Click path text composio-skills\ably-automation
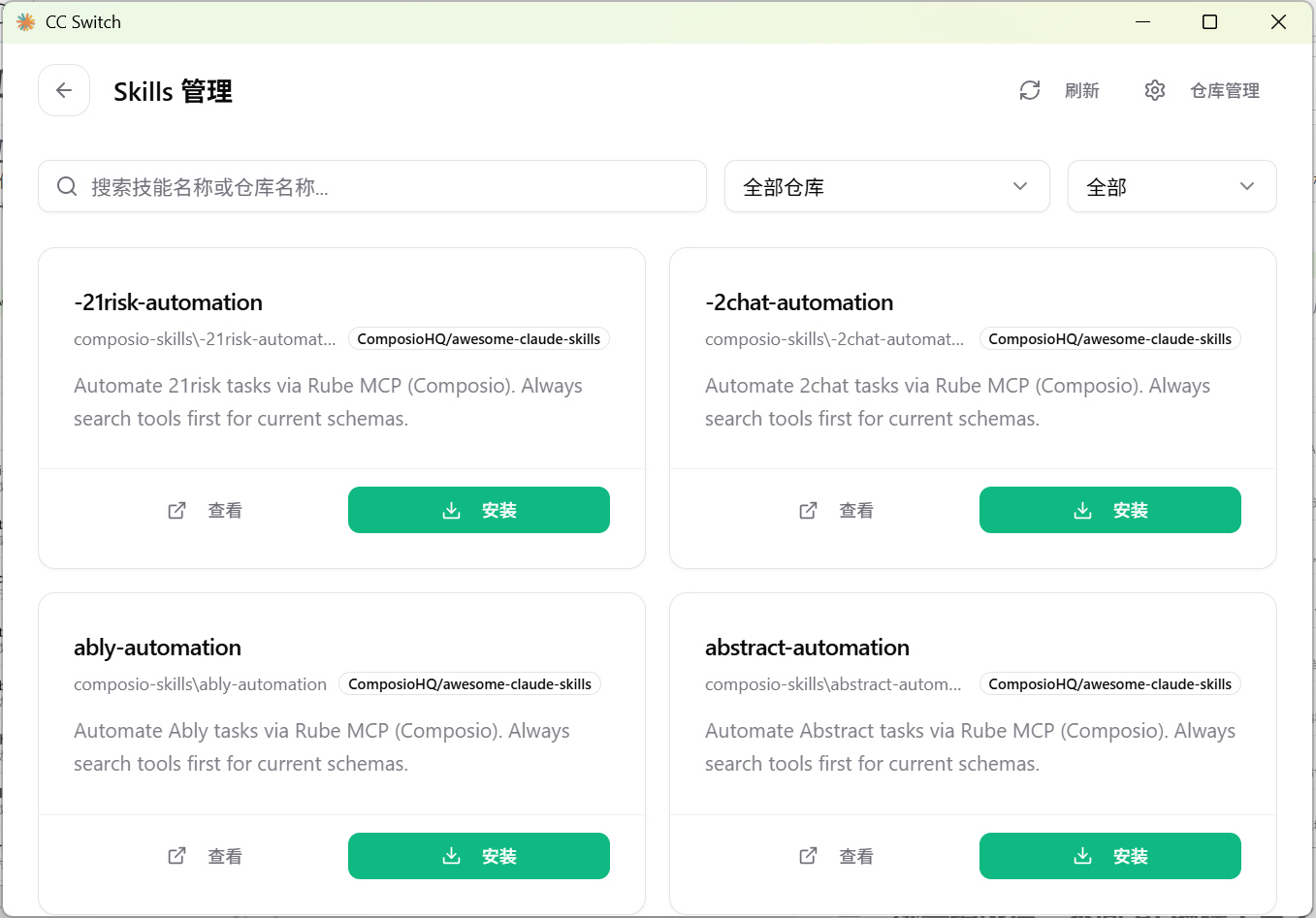1316x918 pixels. 200,684
